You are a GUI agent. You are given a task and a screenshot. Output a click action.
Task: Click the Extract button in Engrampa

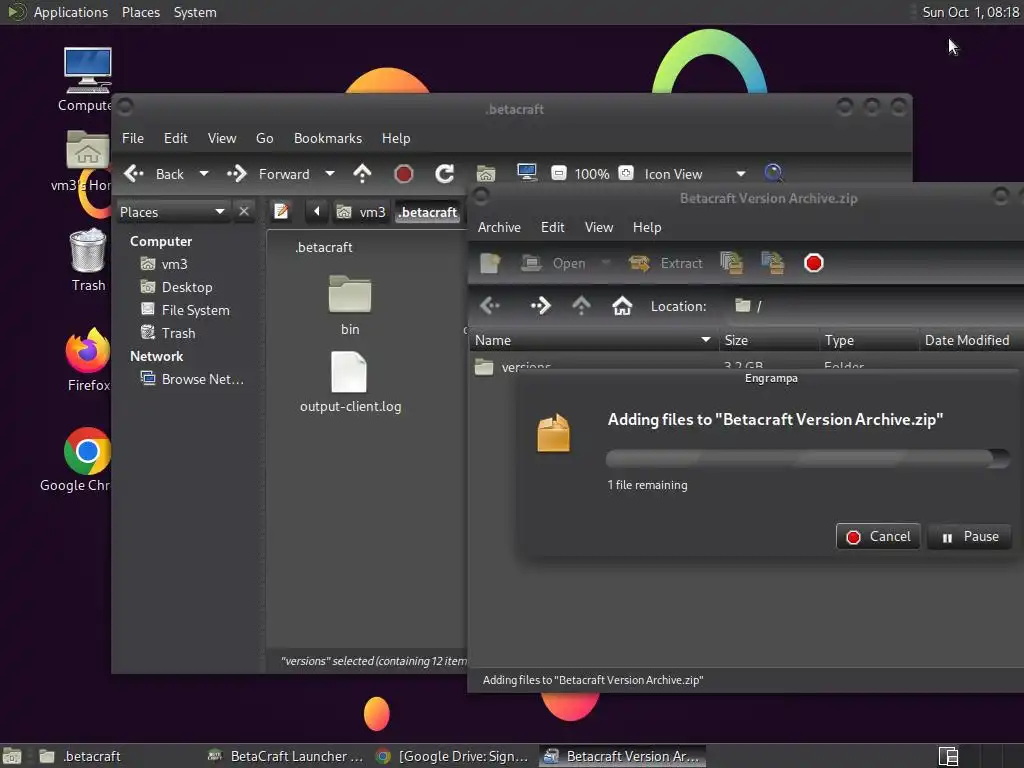click(x=665, y=263)
